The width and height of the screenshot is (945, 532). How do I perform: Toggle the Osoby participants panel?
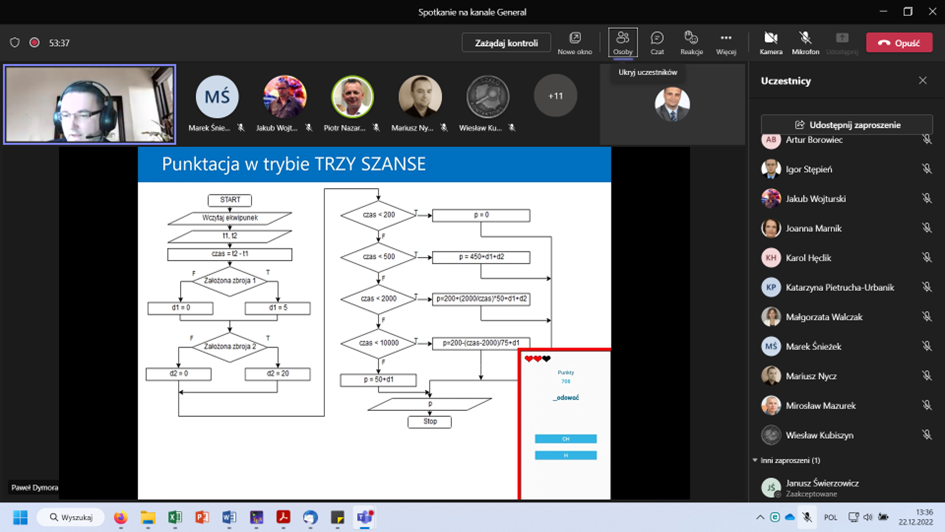[x=623, y=42]
